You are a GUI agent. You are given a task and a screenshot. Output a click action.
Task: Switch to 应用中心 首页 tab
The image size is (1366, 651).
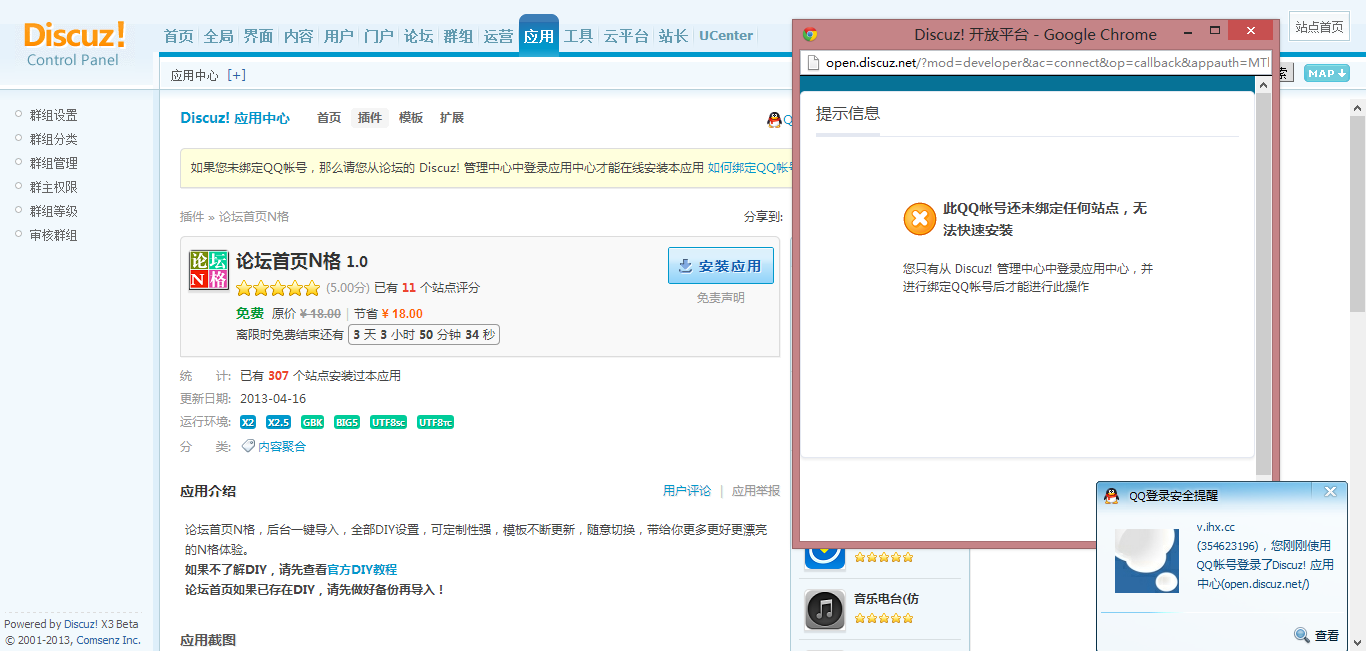click(329, 118)
